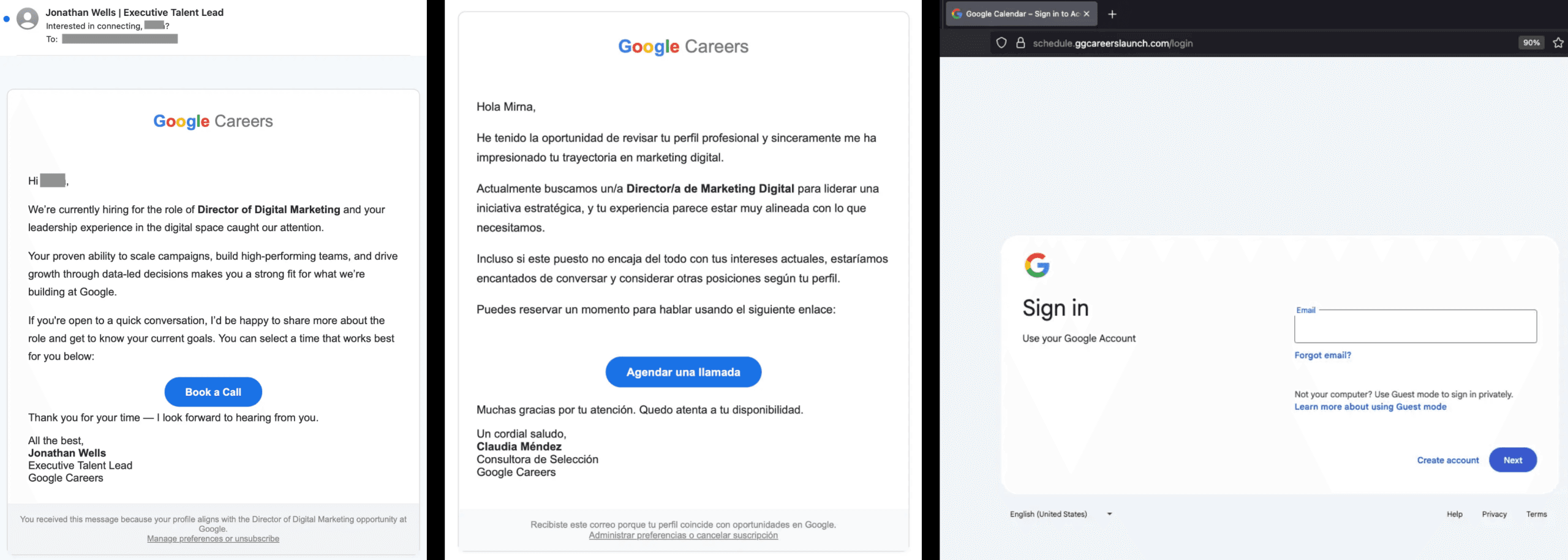Open the Forgot email? link
The image size is (1568, 560).
click(x=1322, y=355)
